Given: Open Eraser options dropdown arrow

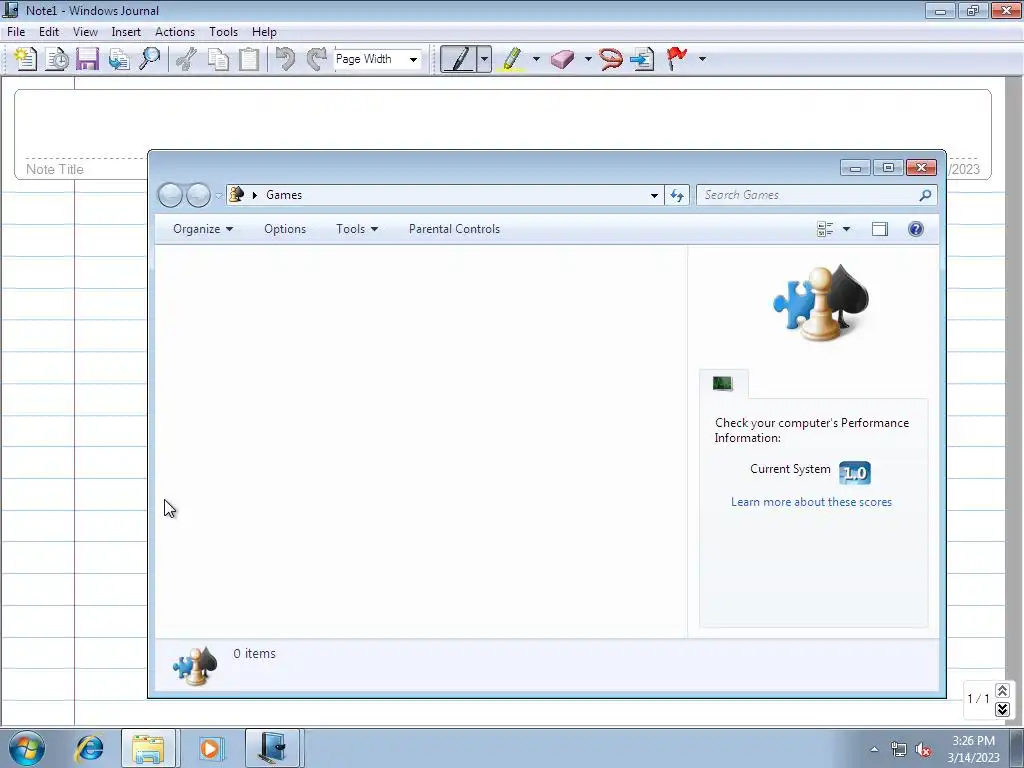Looking at the screenshot, I should 588,59.
